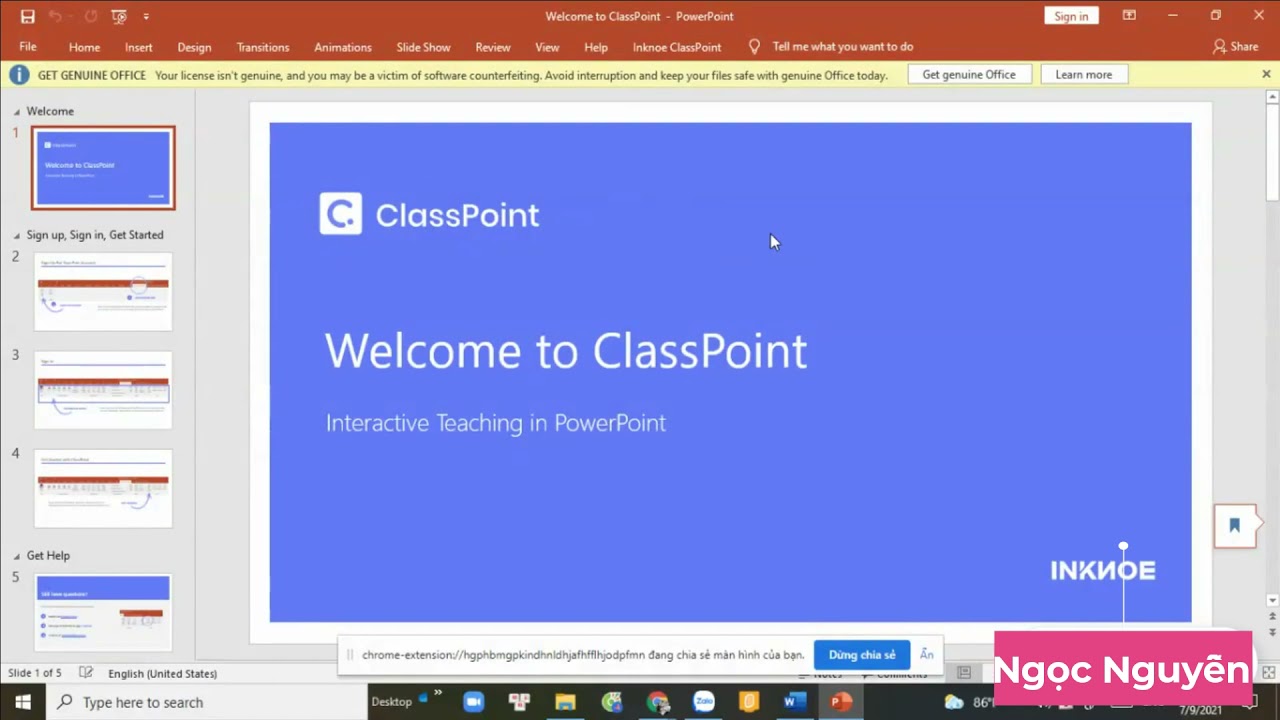Collapse the Get Help section
This screenshot has height=720, width=1280.
coord(16,556)
